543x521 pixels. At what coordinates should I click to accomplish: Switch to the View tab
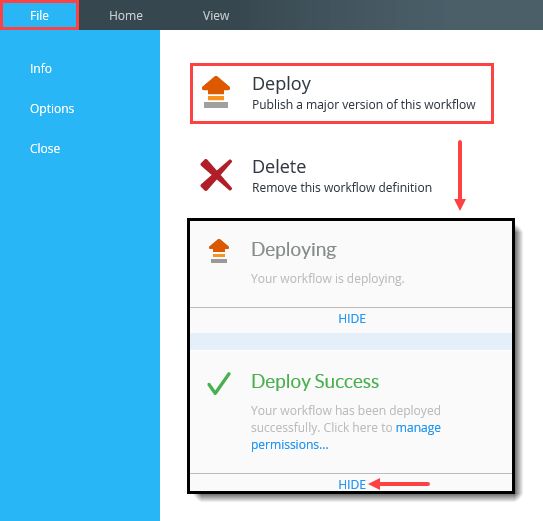coord(216,16)
